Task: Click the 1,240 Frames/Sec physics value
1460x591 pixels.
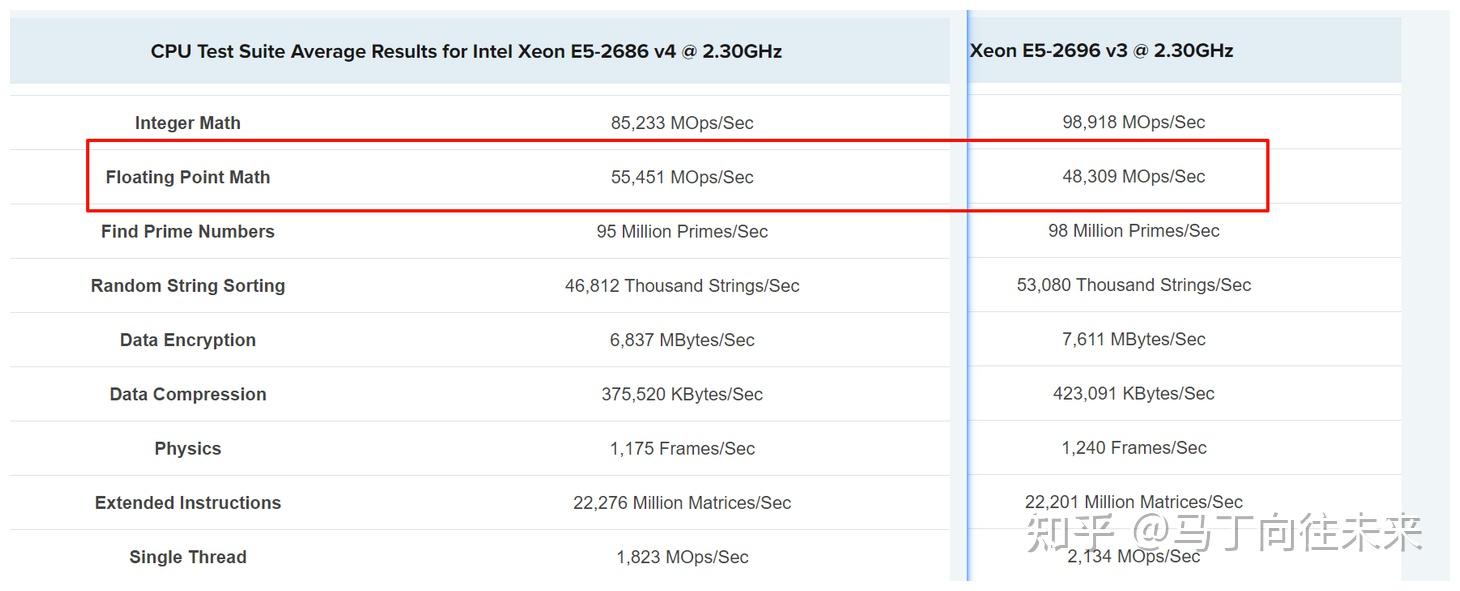Action: (1133, 448)
